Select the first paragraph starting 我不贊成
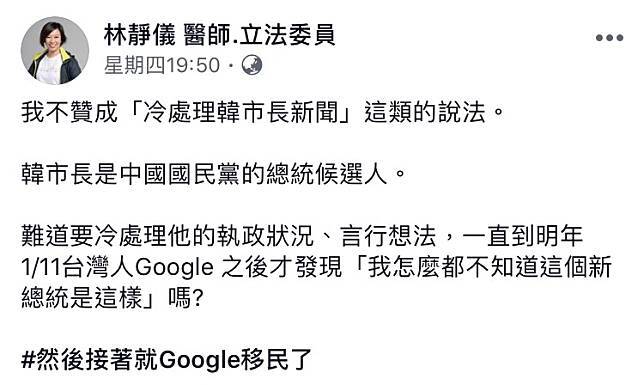Image resolution: width=644 pixels, height=385 pixels. pyautogui.click(x=263, y=112)
